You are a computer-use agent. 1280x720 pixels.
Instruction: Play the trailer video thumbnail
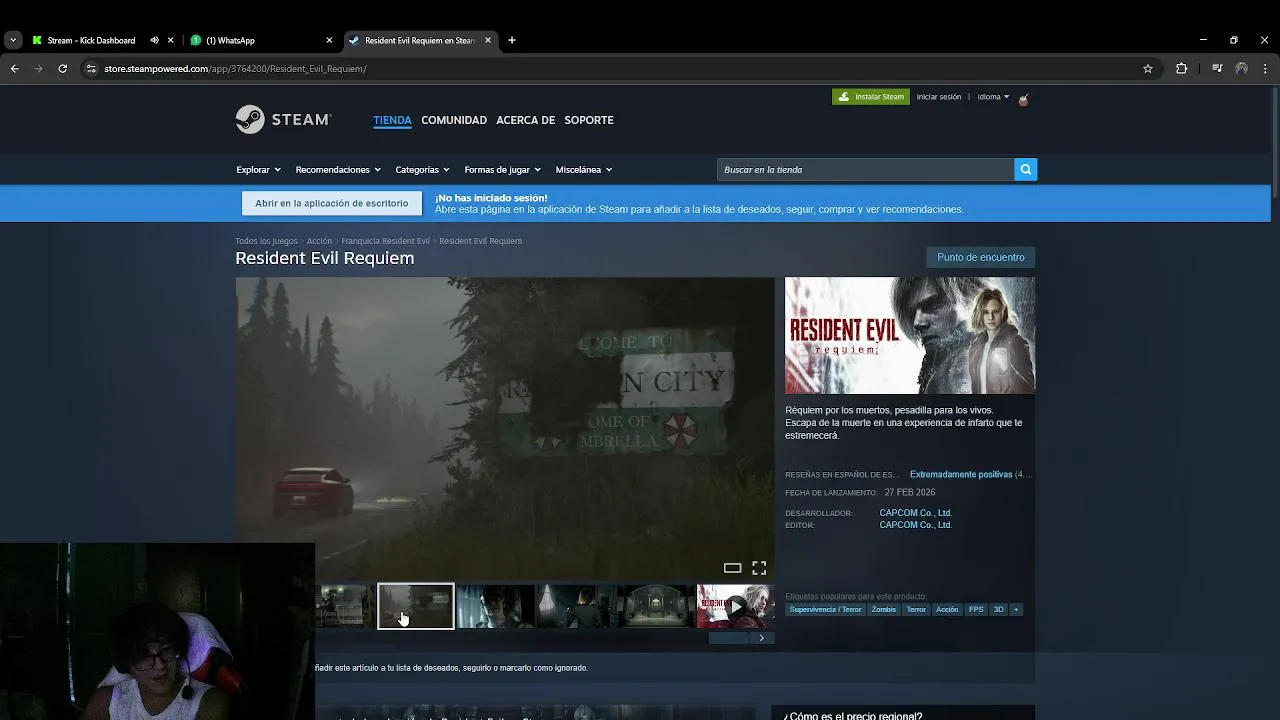[x=735, y=606]
